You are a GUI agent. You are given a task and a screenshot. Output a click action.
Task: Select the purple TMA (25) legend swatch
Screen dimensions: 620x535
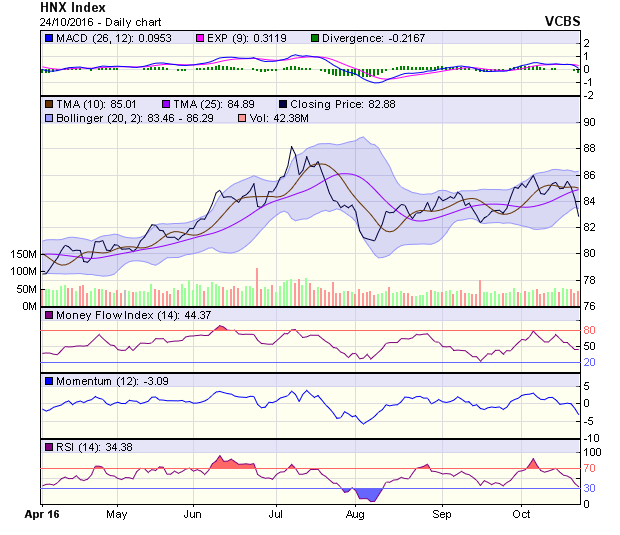pos(167,103)
